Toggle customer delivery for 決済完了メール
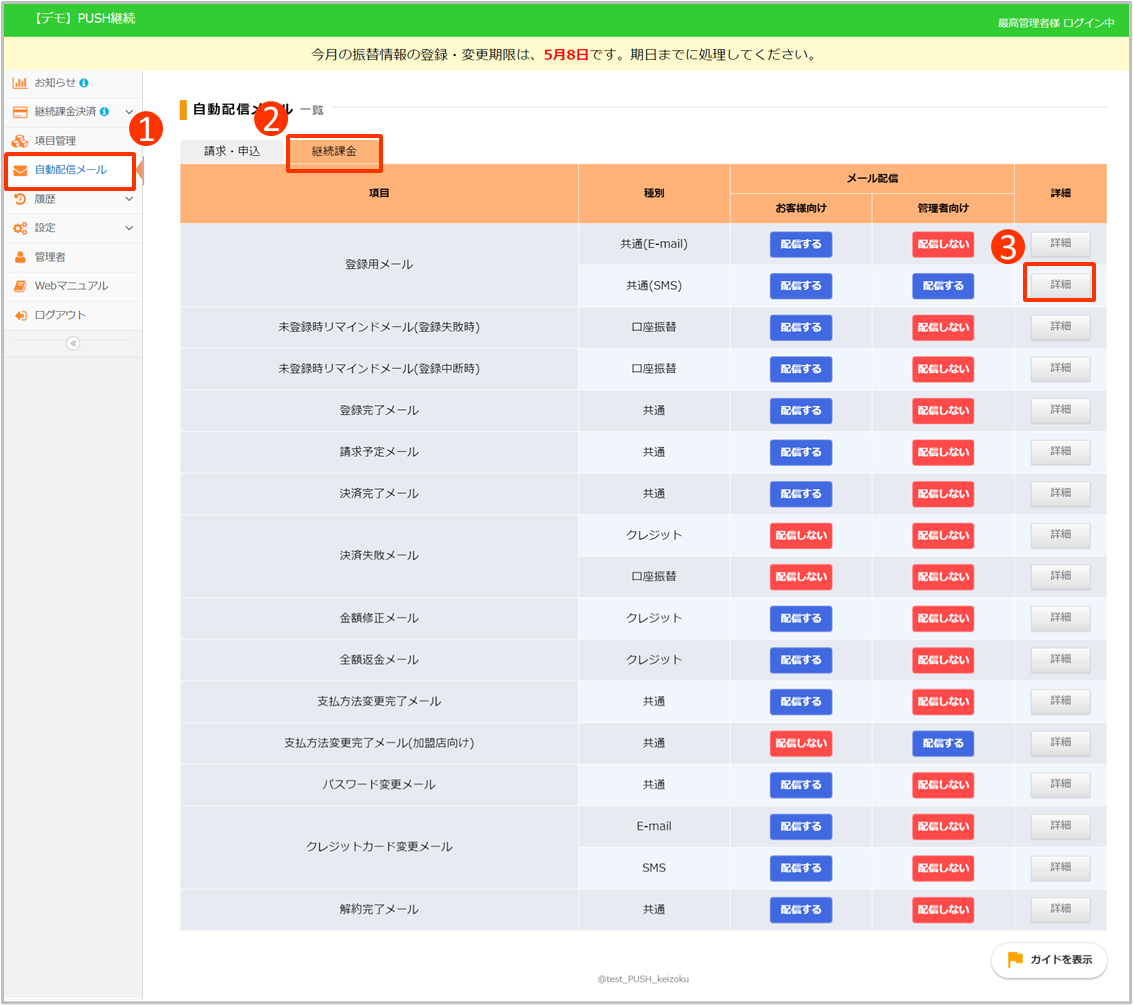This screenshot has width=1133, height=1005. 800,494
